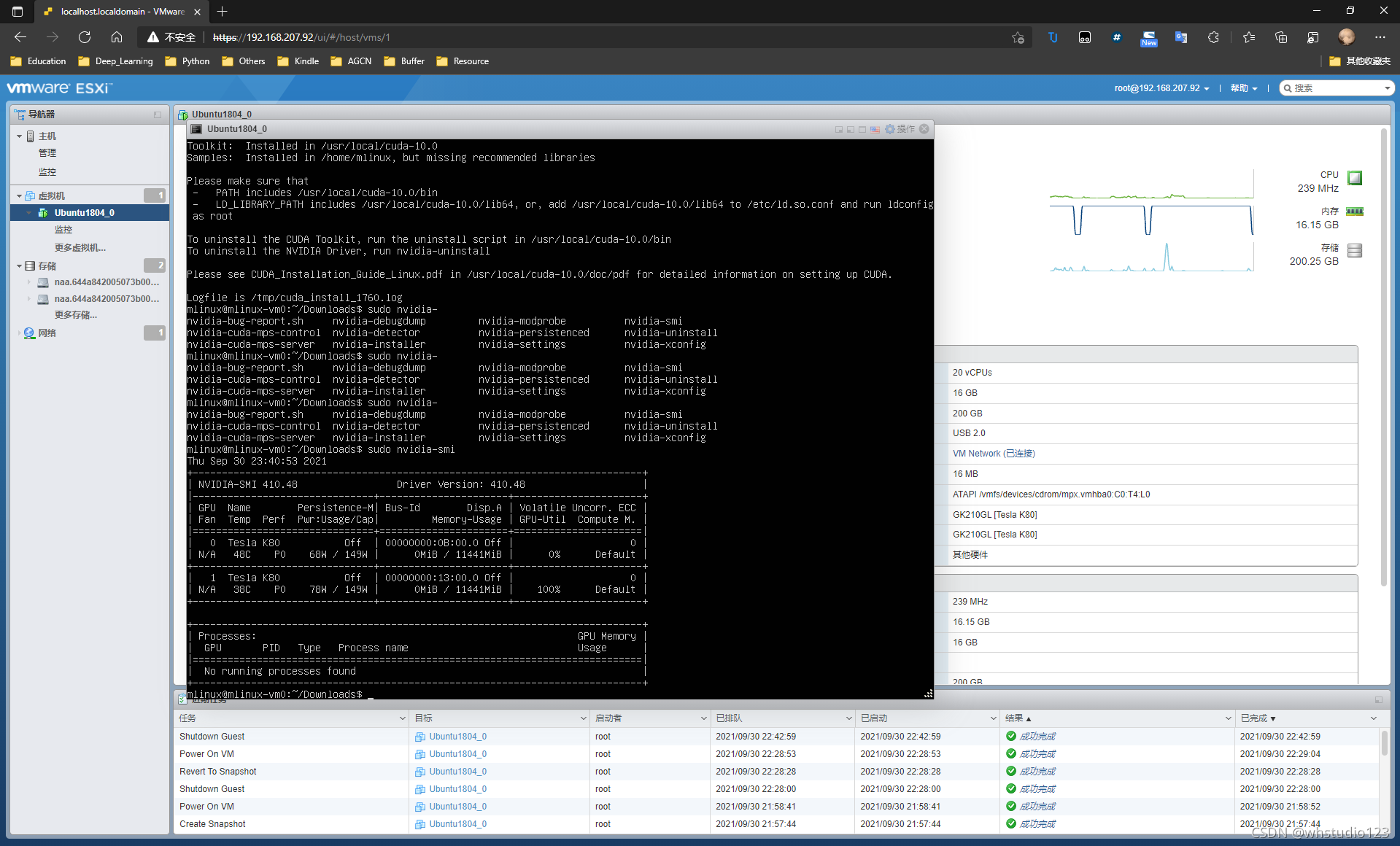Click the CPU usage chip icon

point(1355,177)
